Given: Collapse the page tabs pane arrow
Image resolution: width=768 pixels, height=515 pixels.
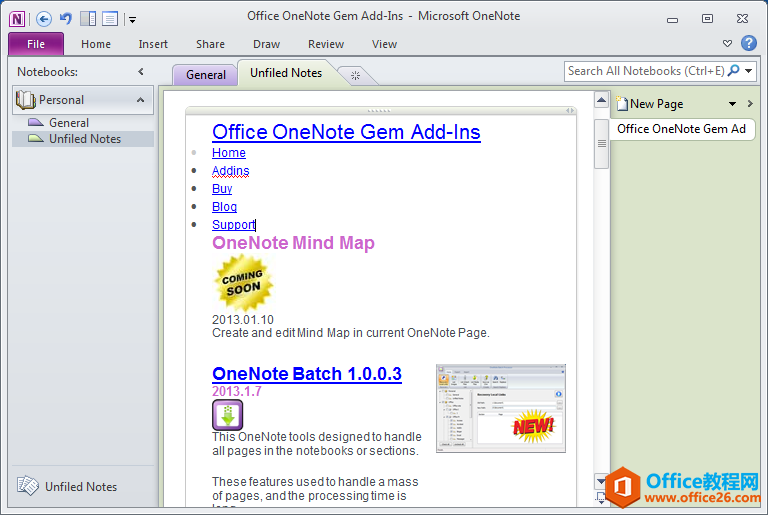Looking at the screenshot, I should coord(748,104).
